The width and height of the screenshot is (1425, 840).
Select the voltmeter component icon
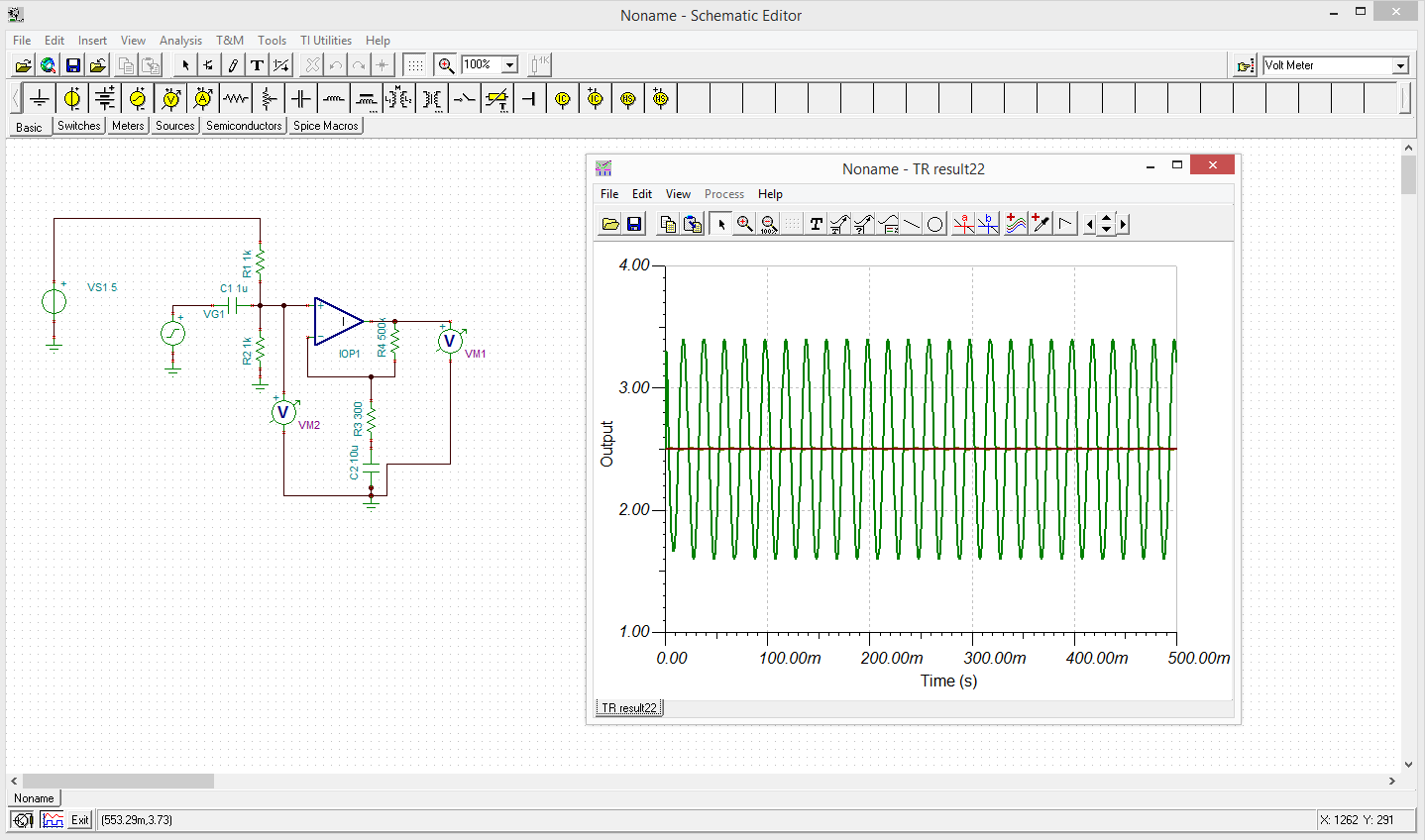170,98
